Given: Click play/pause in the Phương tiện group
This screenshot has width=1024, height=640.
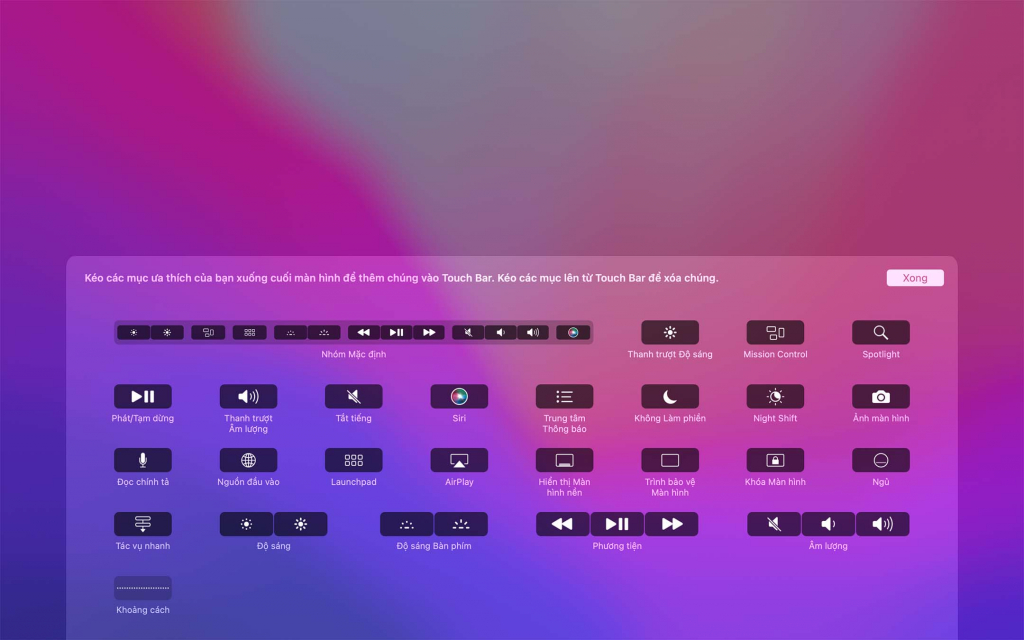Looking at the screenshot, I should [617, 524].
